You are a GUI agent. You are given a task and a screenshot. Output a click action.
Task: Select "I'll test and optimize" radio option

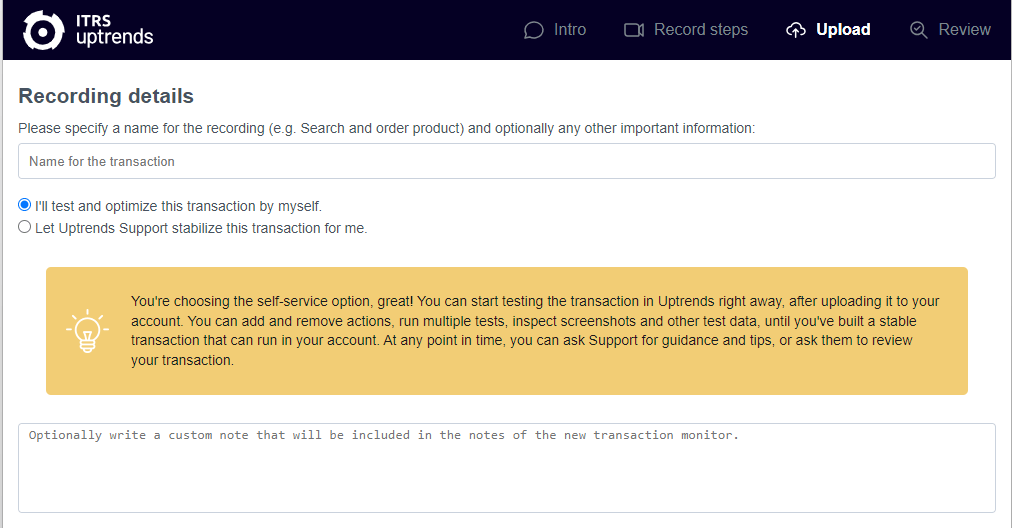pyautogui.click(x=25, y=205)
